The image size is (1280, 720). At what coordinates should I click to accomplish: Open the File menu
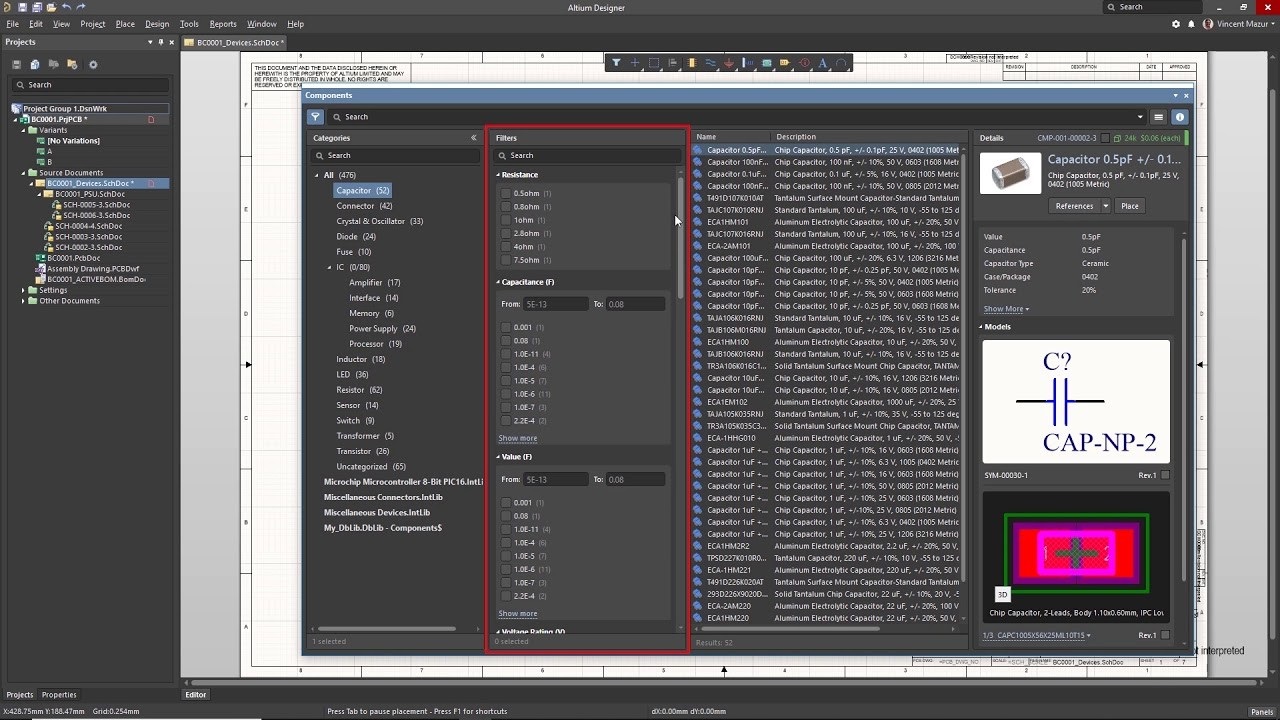click(12, 24)
